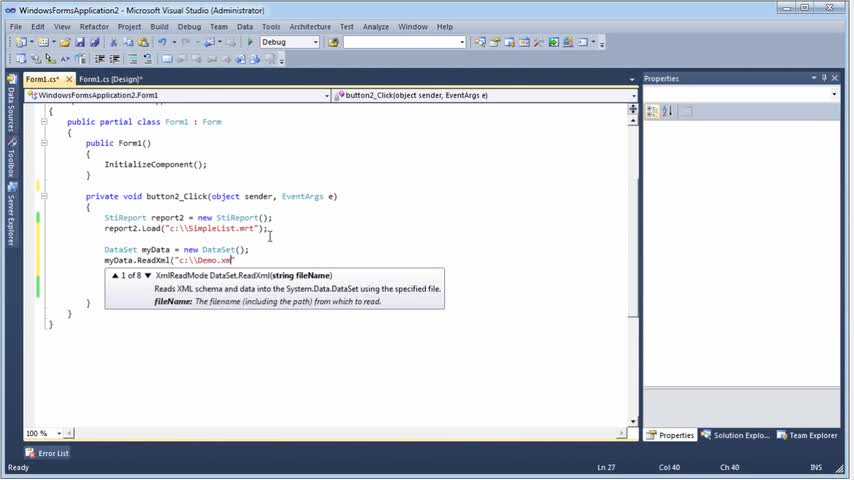
Task: Select the Properties tab at the bottom
Action: click(670, 435)
